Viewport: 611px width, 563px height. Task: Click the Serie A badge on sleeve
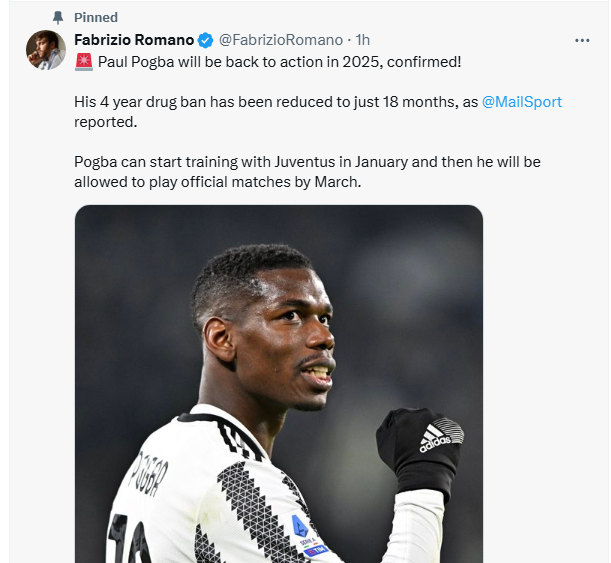(304, 534)
